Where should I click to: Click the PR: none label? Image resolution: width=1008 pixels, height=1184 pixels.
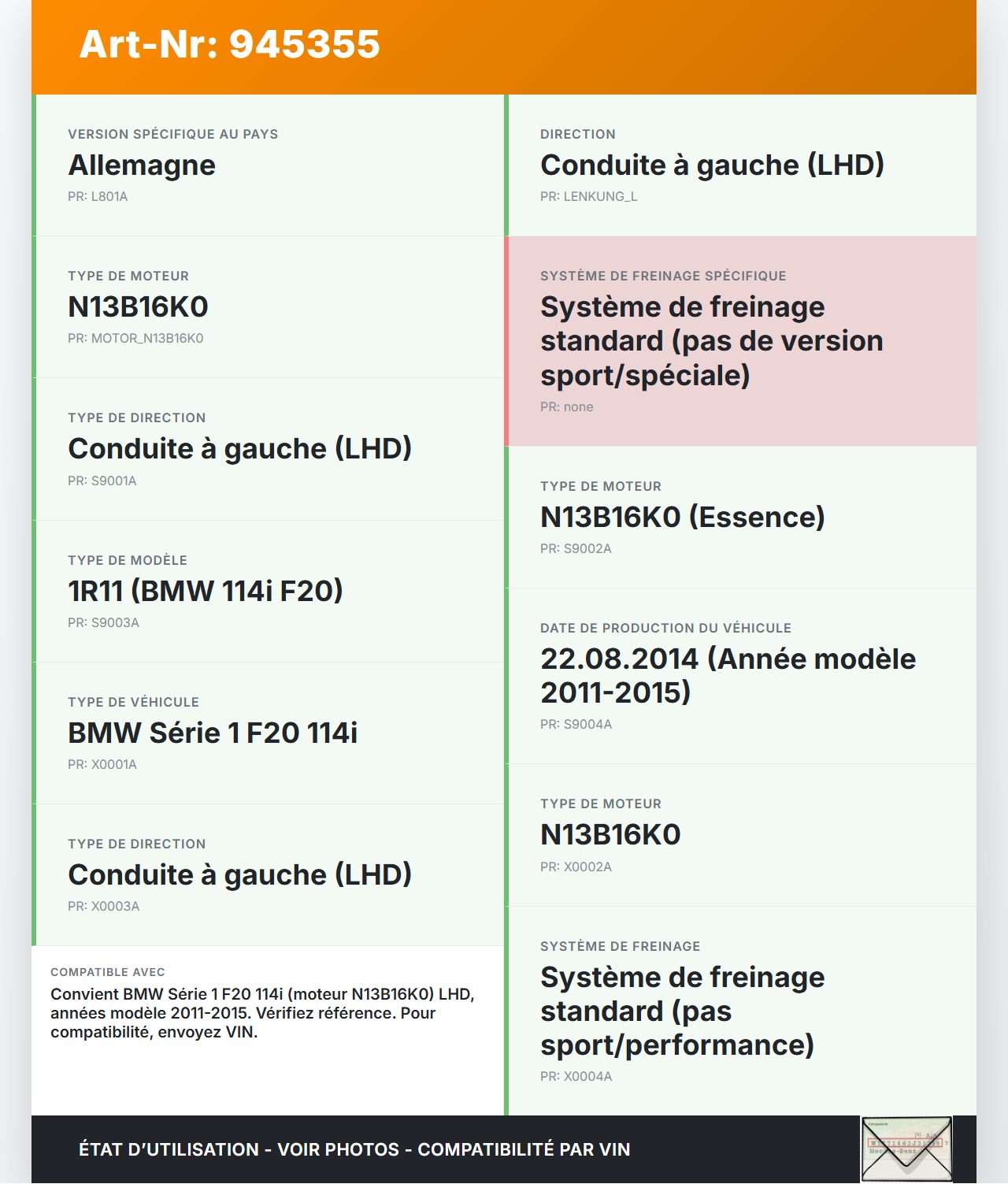click(567, 407)
